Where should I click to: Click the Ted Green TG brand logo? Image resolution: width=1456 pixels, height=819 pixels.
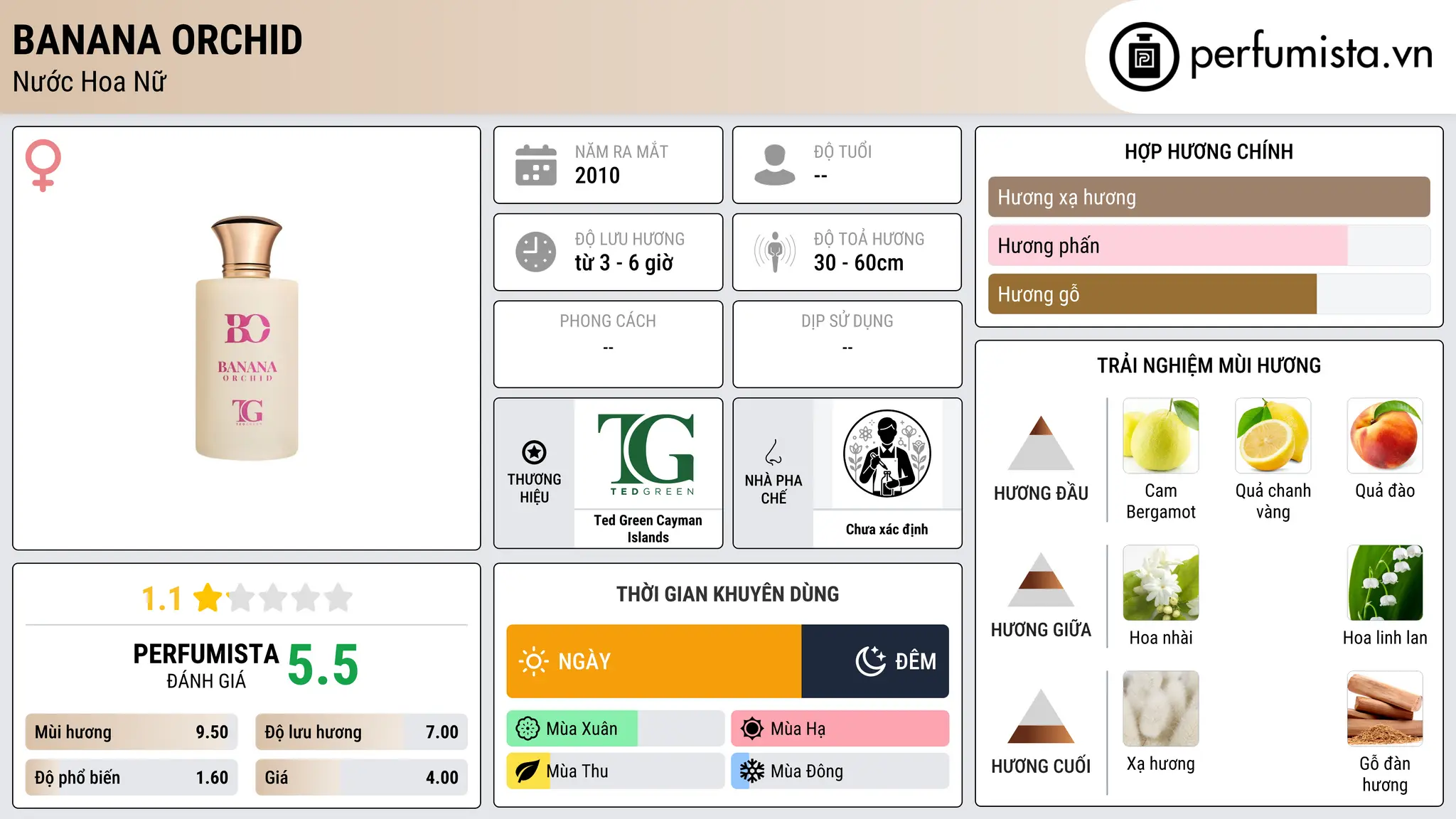pos(648,454)
